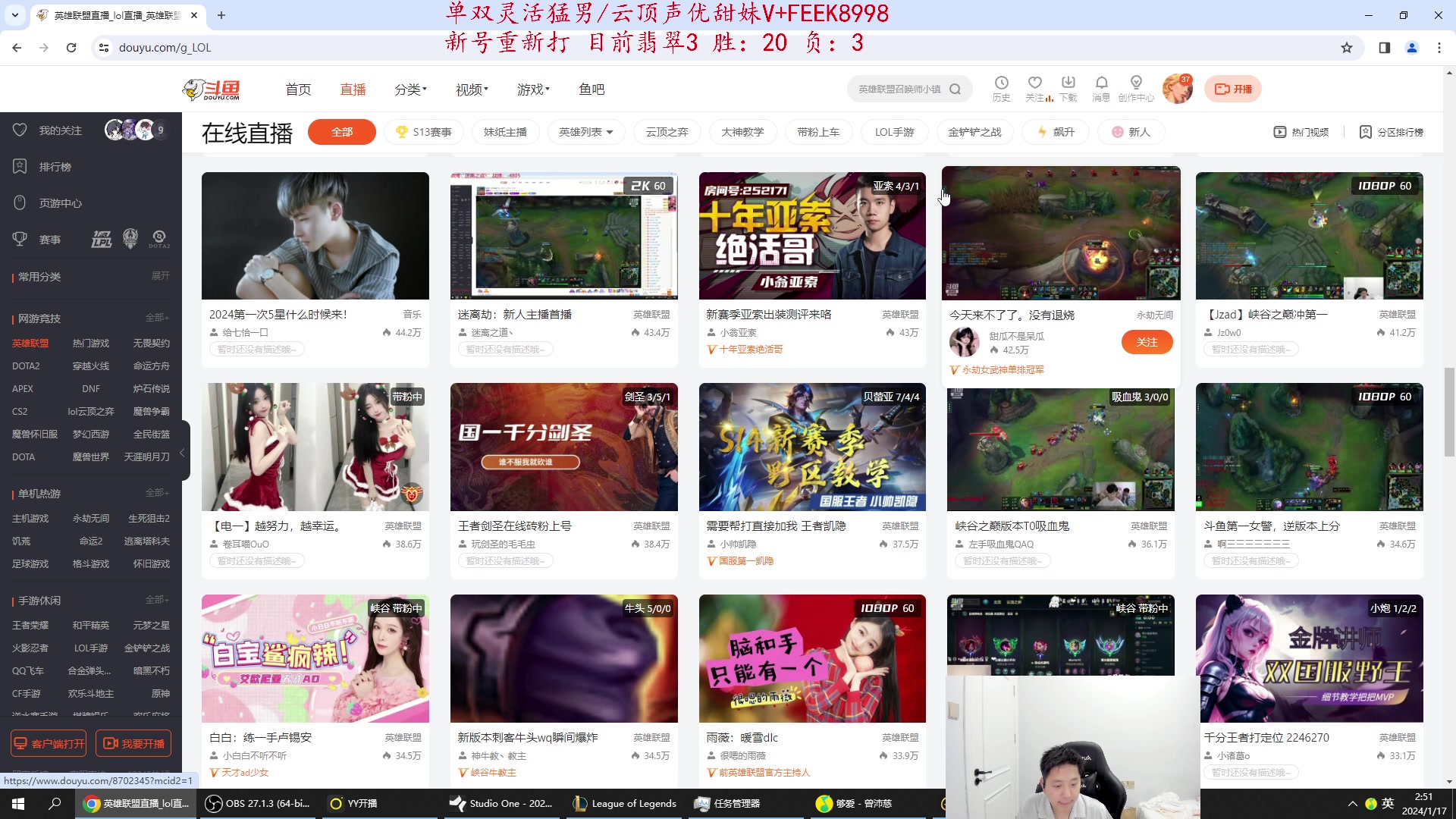The width and height of the screenshot is (1456, 819).
Task: Click the DOTA2 event logo in sidebar
Action: pos(159,240)
